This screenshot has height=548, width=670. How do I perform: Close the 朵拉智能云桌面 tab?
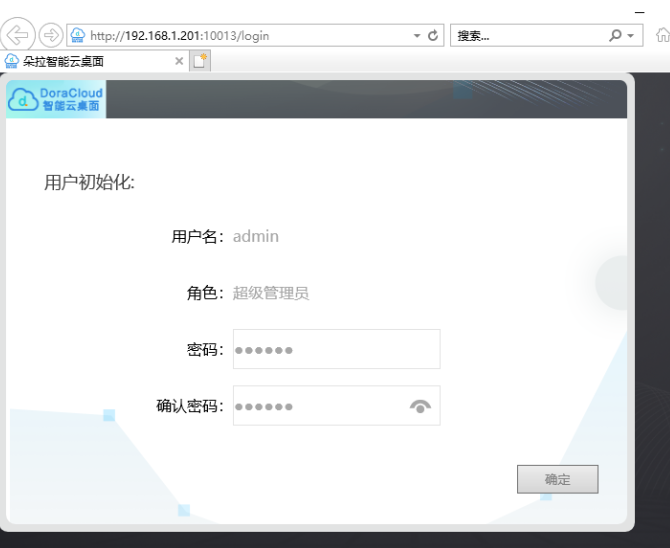click(x=179, y=61)
